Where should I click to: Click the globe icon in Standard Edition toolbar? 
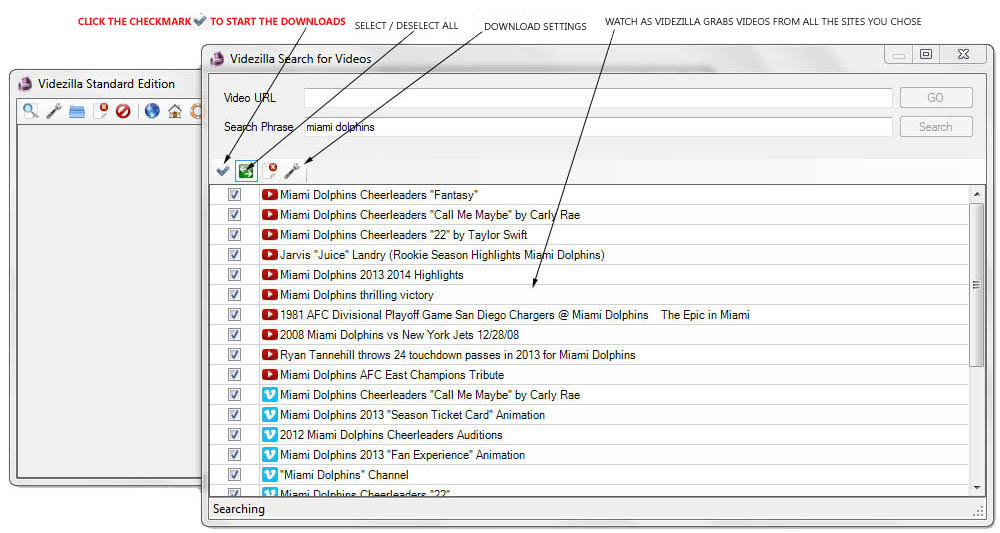point(152,111)
